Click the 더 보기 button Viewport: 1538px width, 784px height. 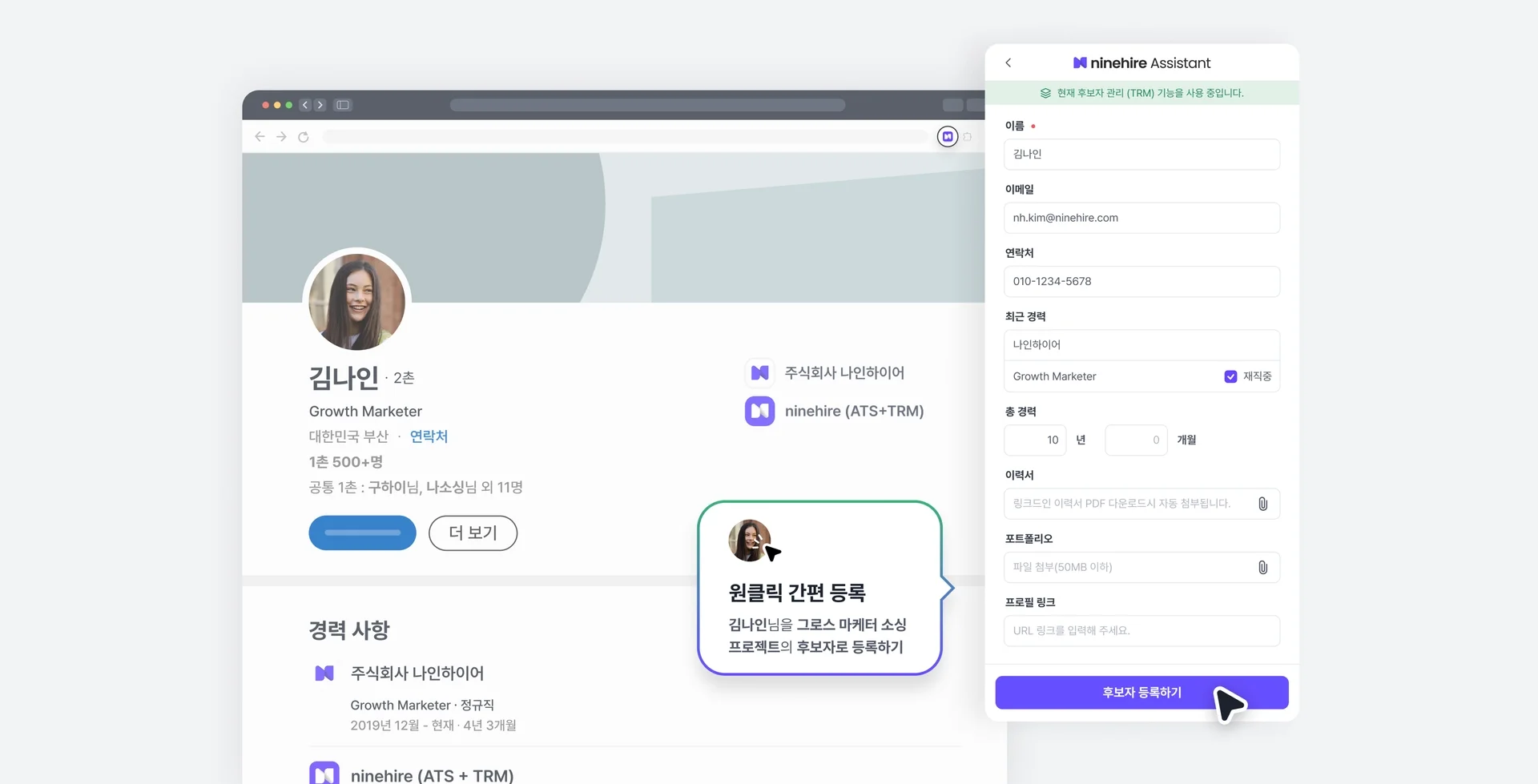click(x=473, y=533)
